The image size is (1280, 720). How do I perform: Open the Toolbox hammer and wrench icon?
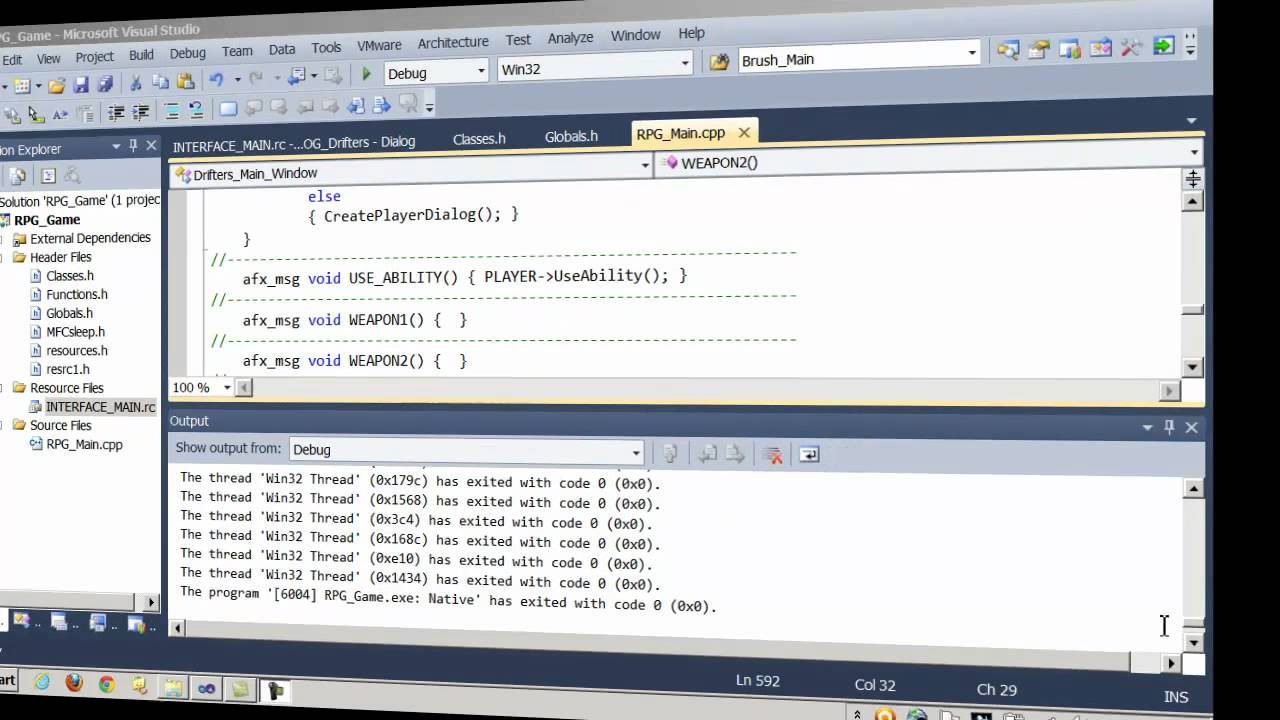1131,47
